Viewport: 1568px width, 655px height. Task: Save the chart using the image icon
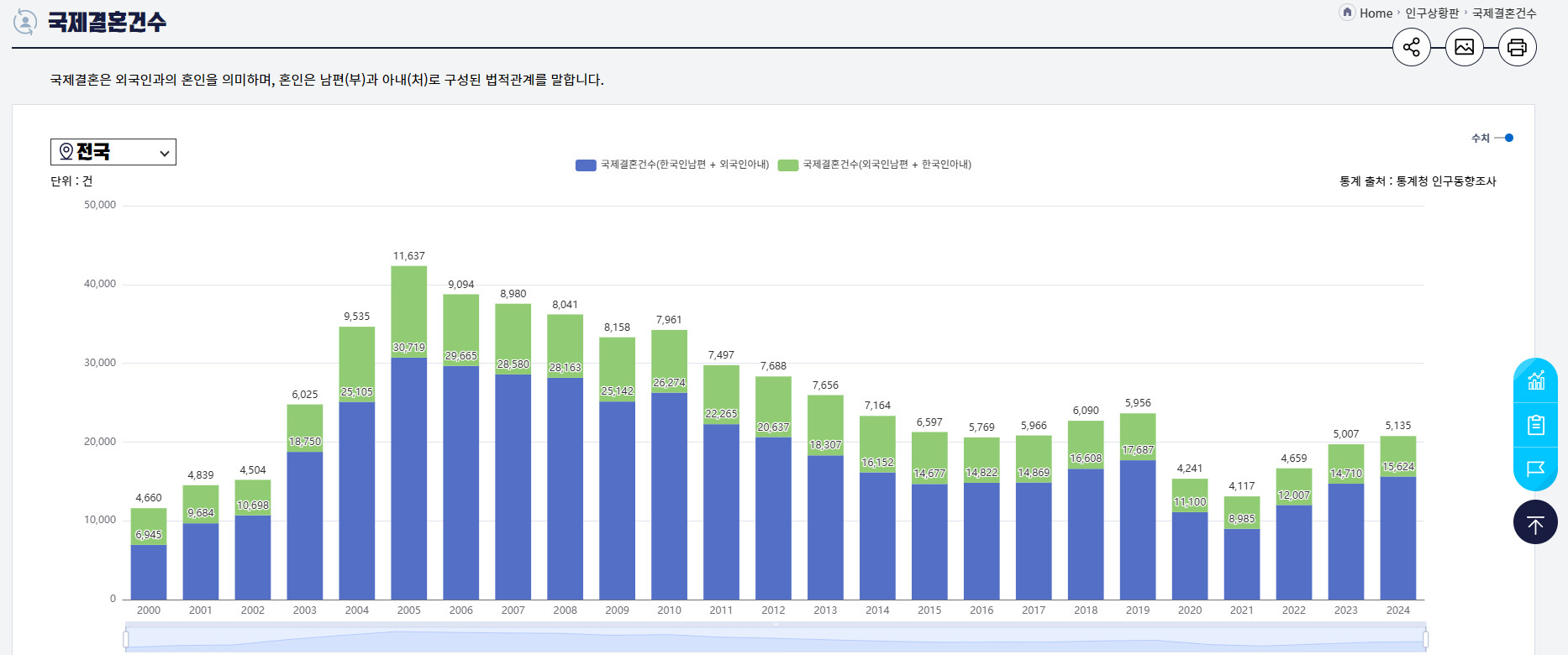coord(1465,47)
